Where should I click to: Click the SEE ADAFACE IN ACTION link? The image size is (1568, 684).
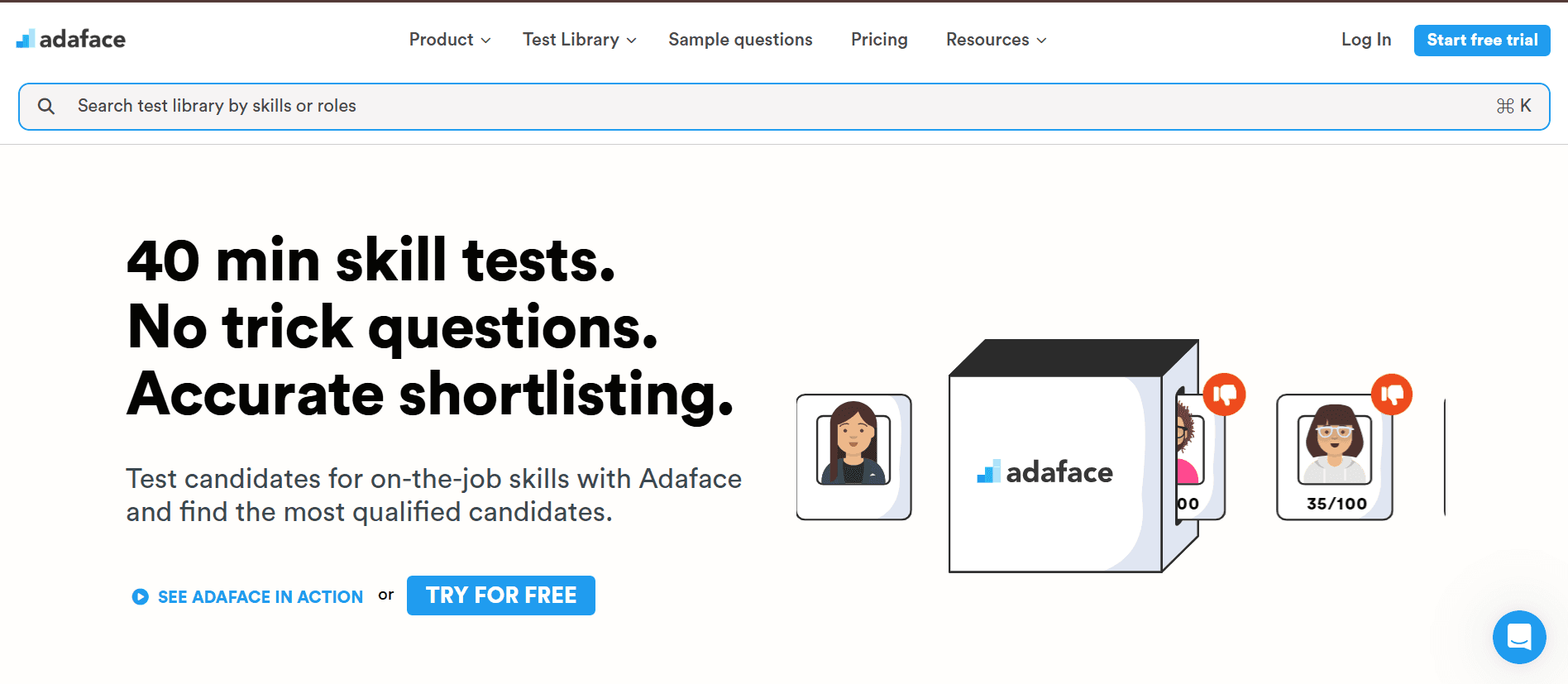point(260,597)
